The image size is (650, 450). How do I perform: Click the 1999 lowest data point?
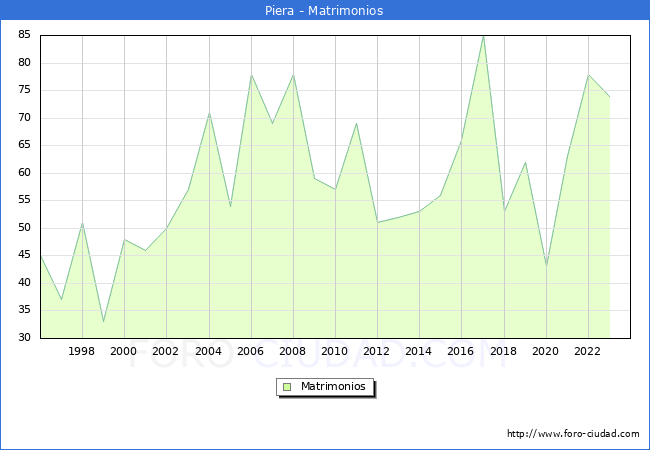tap(103, 321)
